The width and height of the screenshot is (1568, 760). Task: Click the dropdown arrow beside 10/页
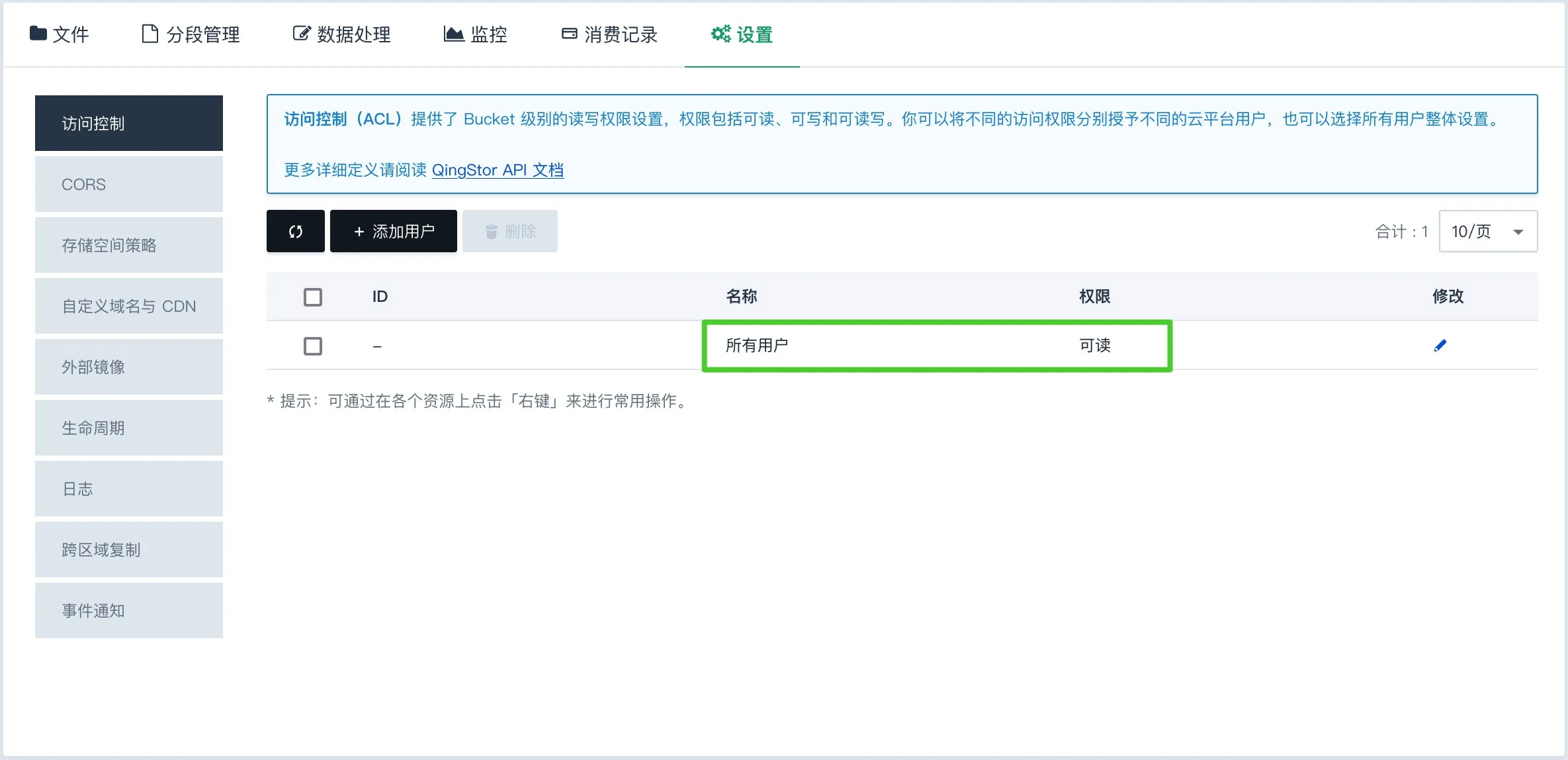pos(1518,232)
